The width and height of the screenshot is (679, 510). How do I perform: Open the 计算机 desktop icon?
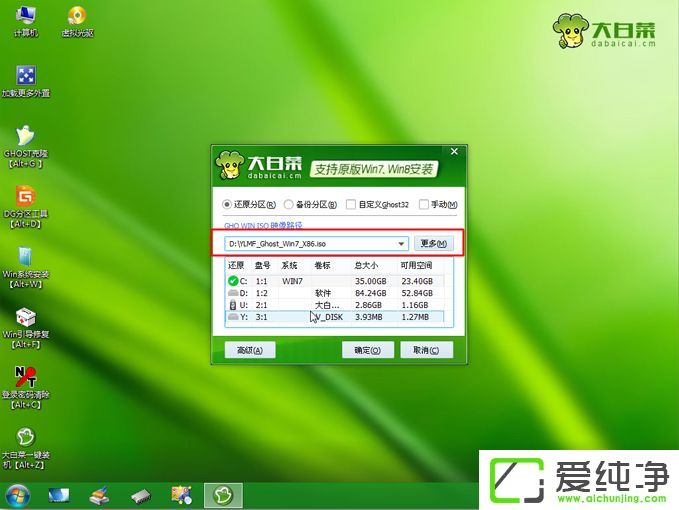click(26, 22)
